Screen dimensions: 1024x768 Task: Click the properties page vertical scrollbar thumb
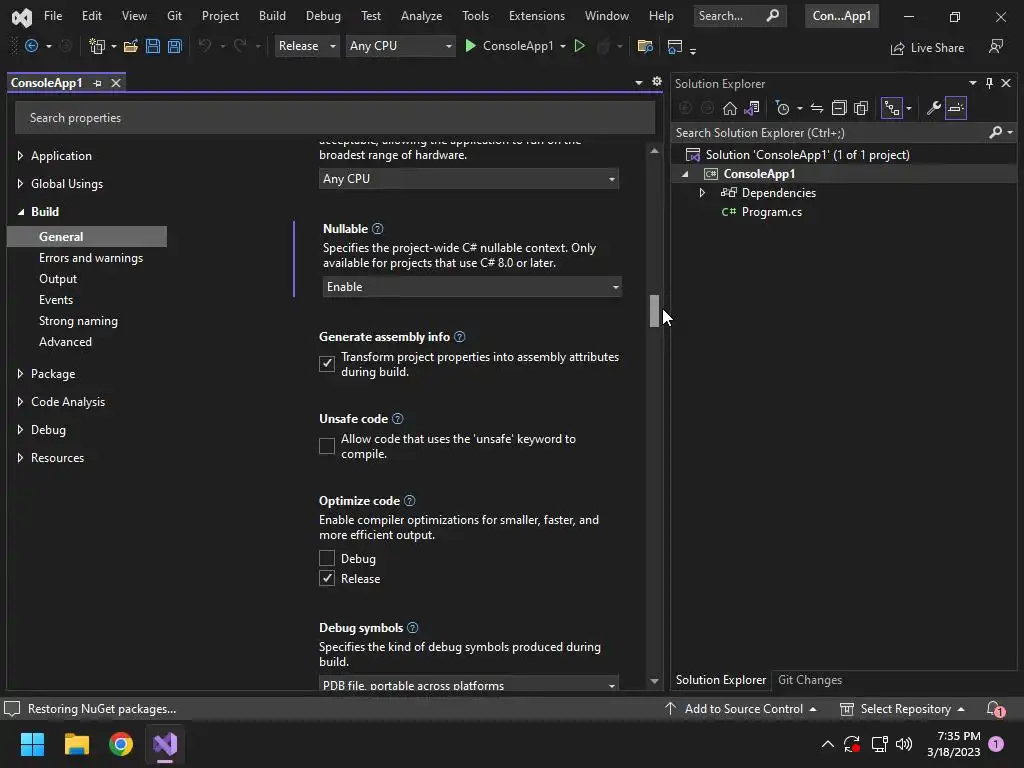[x=654, y=311]
